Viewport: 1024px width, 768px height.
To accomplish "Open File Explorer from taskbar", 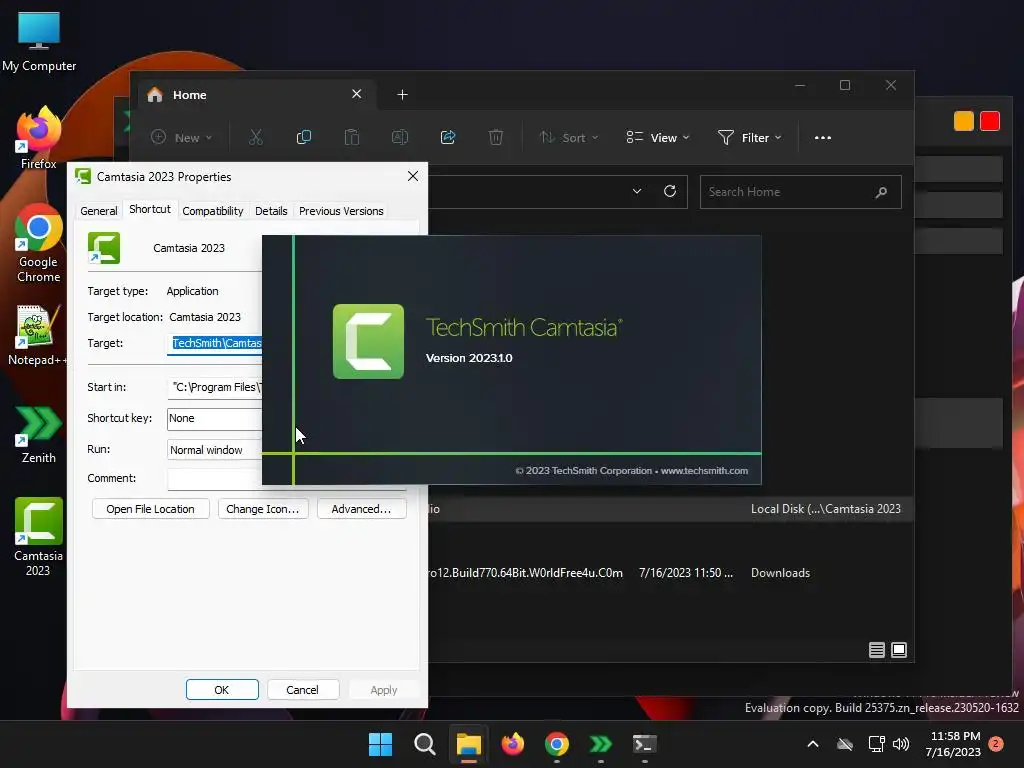I will [x=469, y=744].
